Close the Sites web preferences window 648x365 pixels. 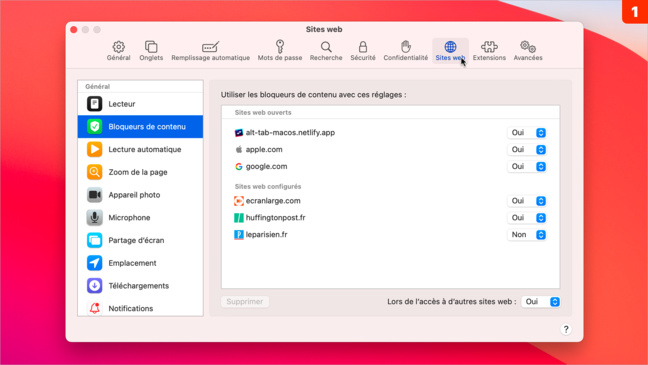click(x=74, y=30)
